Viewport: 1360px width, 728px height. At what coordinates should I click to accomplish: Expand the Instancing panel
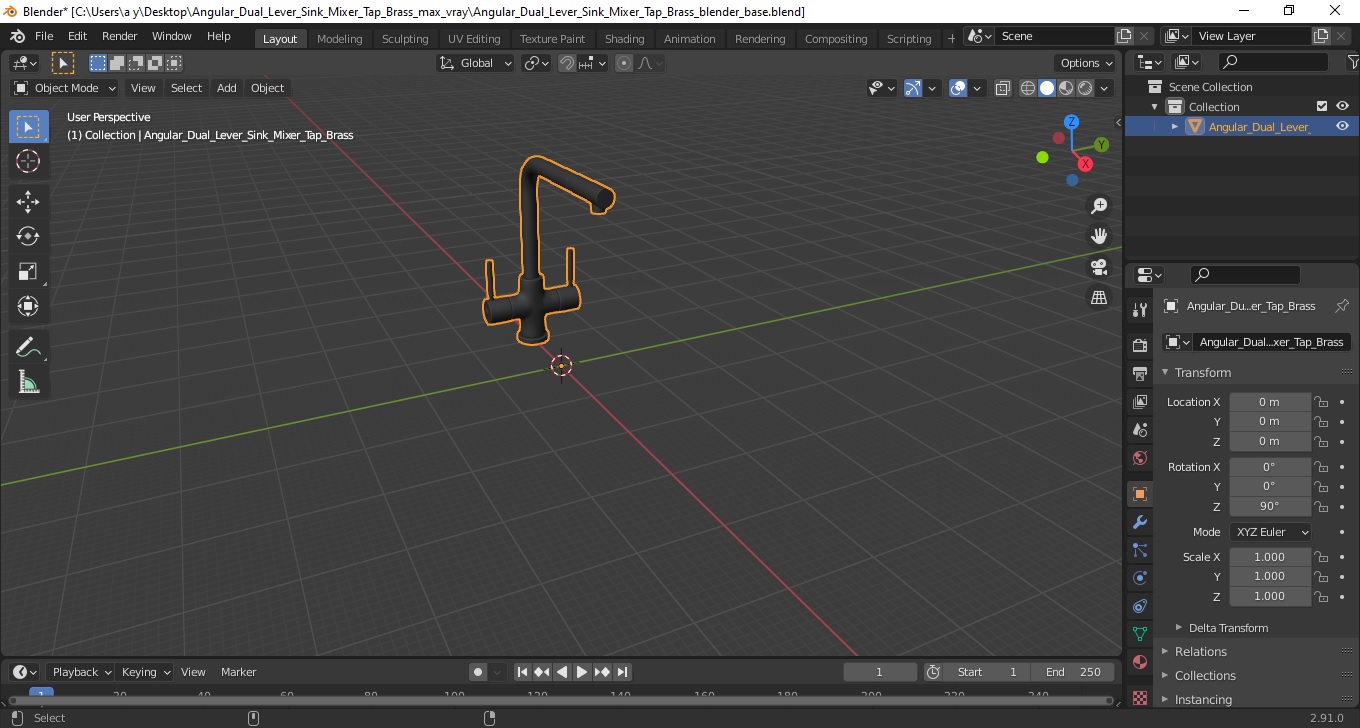(1203, 700)
